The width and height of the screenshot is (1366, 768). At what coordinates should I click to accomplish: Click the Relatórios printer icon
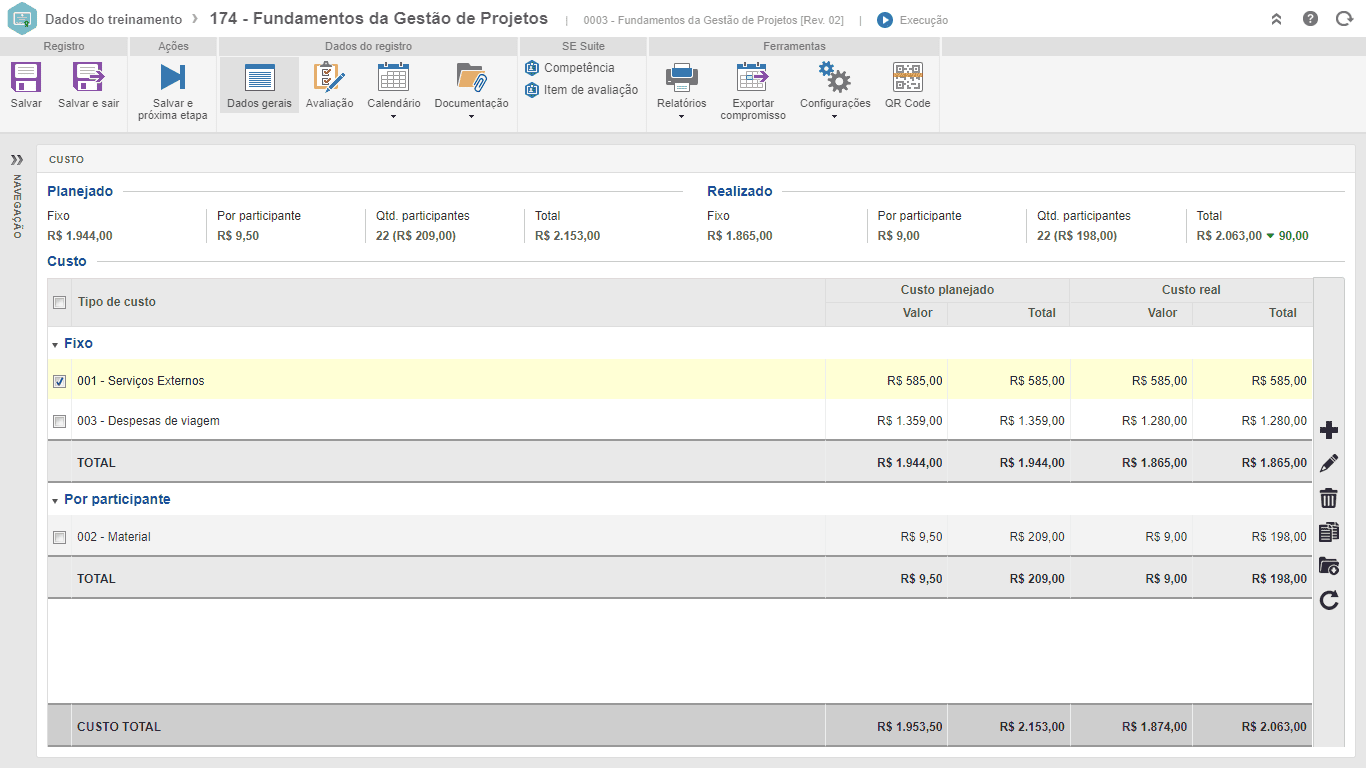pos(682,77)
